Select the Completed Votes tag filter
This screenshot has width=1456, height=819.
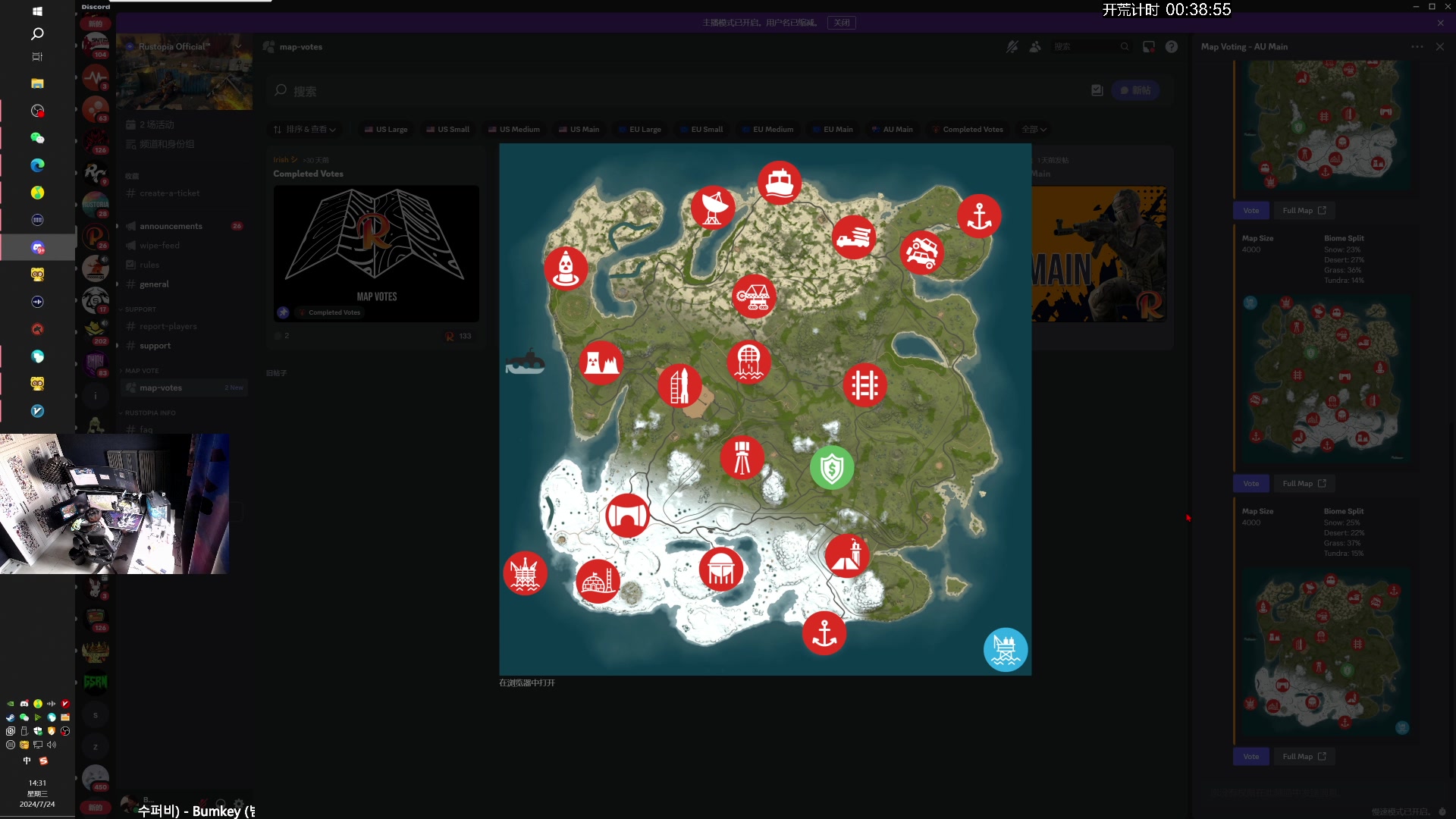968,130
